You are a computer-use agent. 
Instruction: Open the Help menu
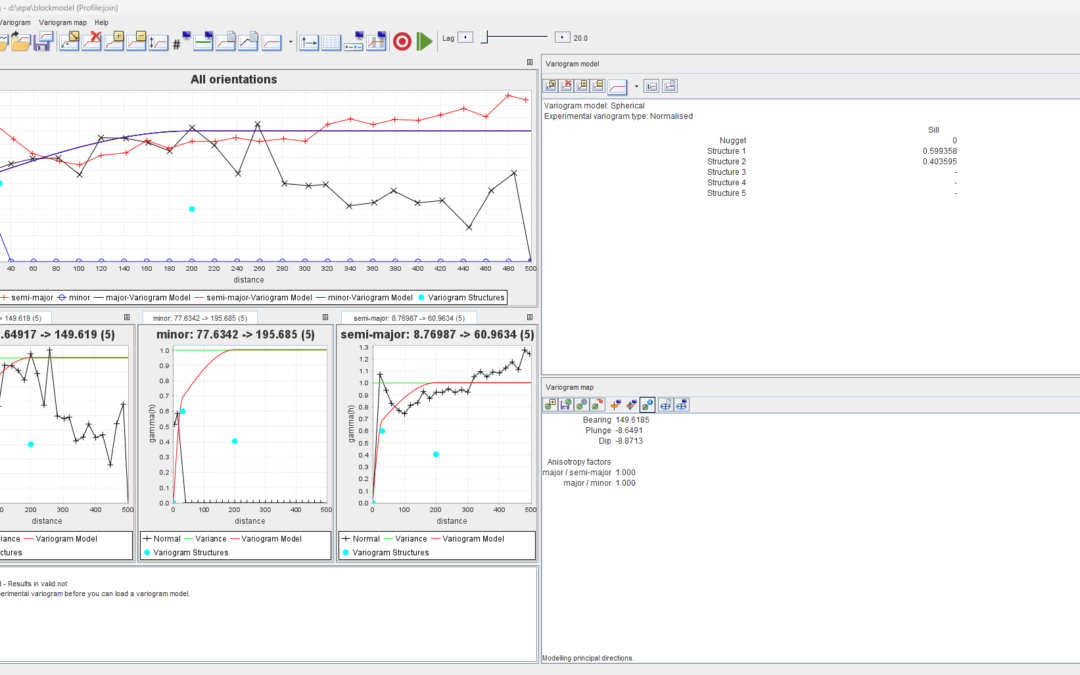click(x=101, y=22)
